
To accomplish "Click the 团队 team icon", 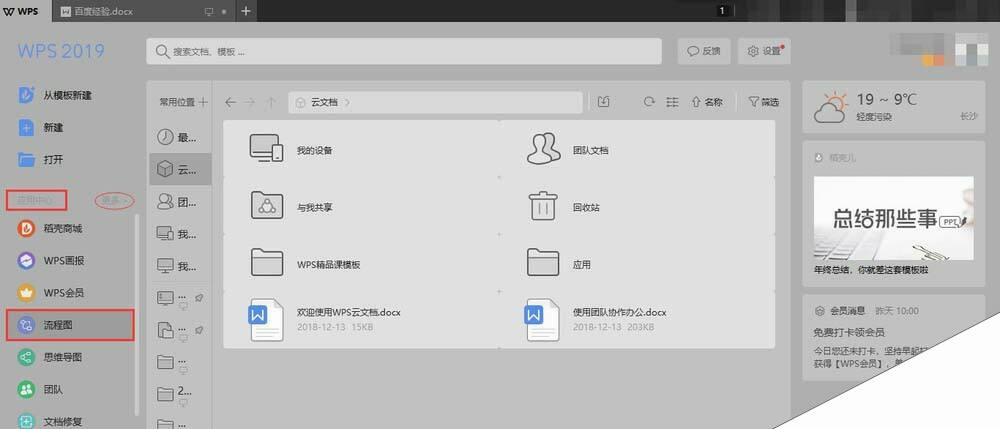I will (26, 389).
